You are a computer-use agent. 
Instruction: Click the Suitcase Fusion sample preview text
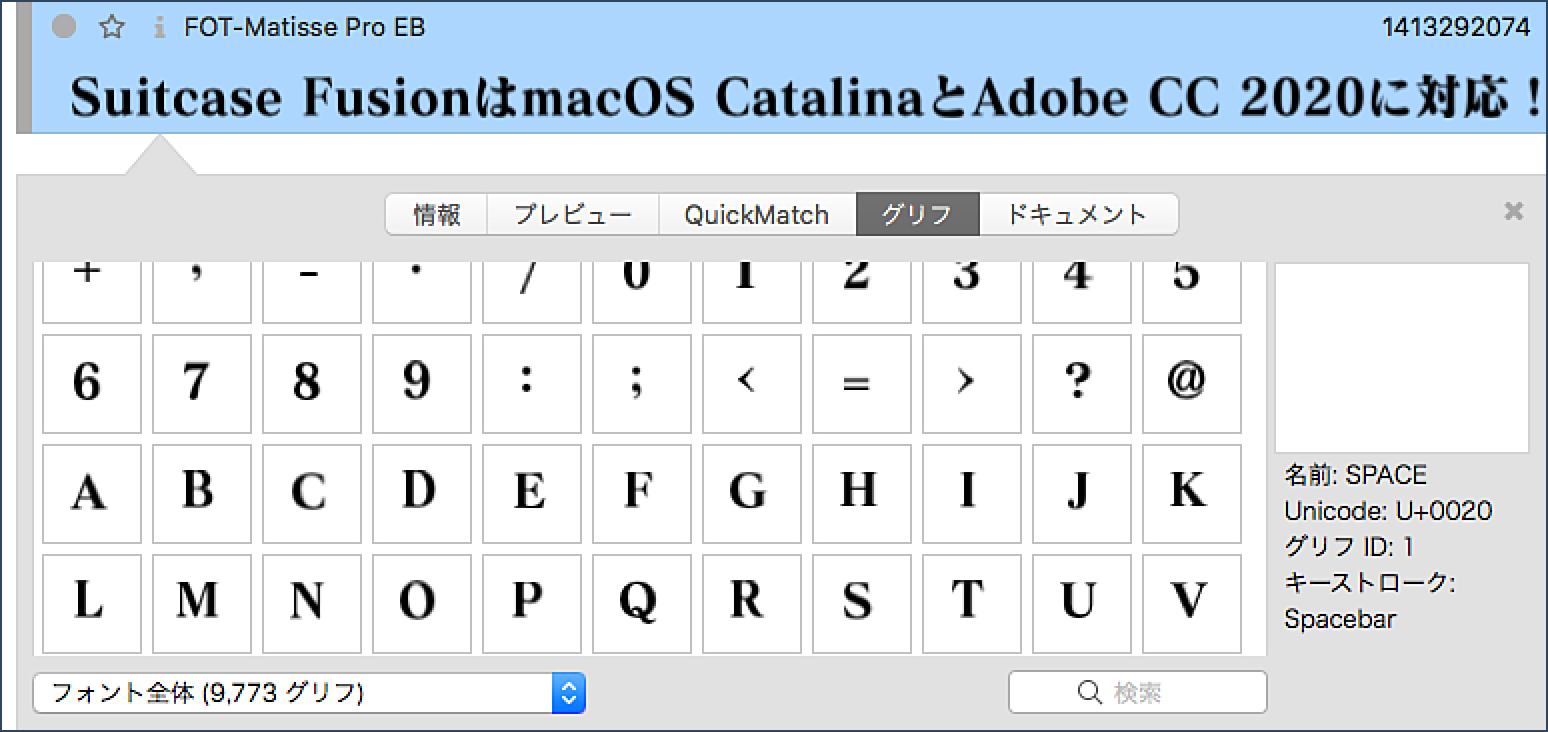[x=805, y=98]
